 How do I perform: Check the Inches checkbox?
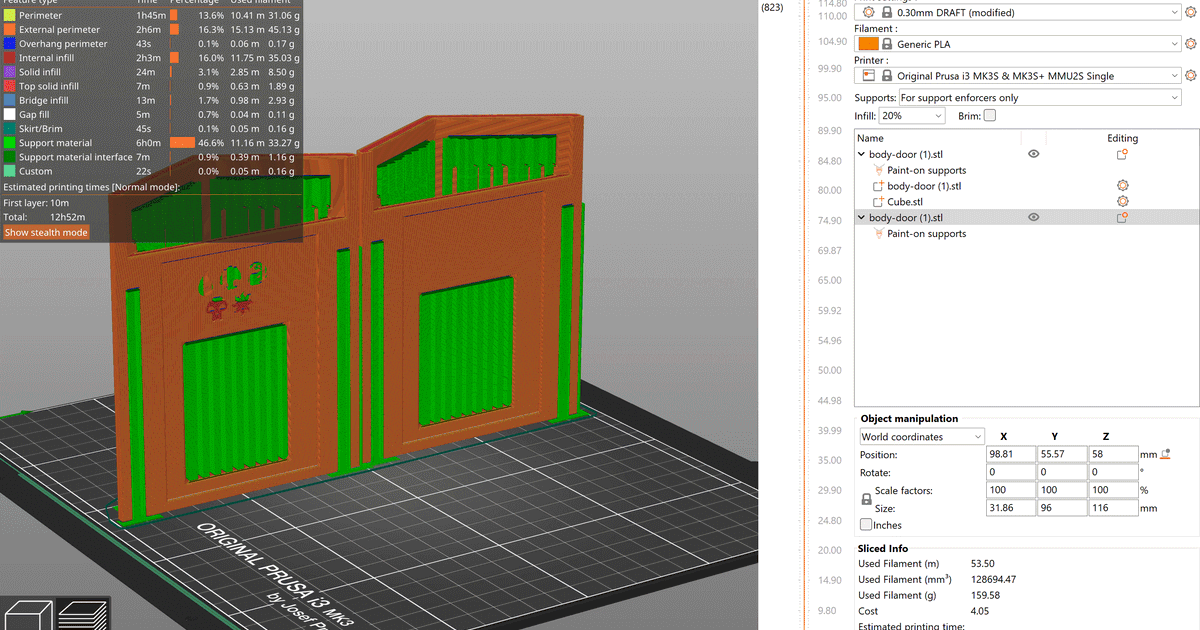[x=866, y=525]
